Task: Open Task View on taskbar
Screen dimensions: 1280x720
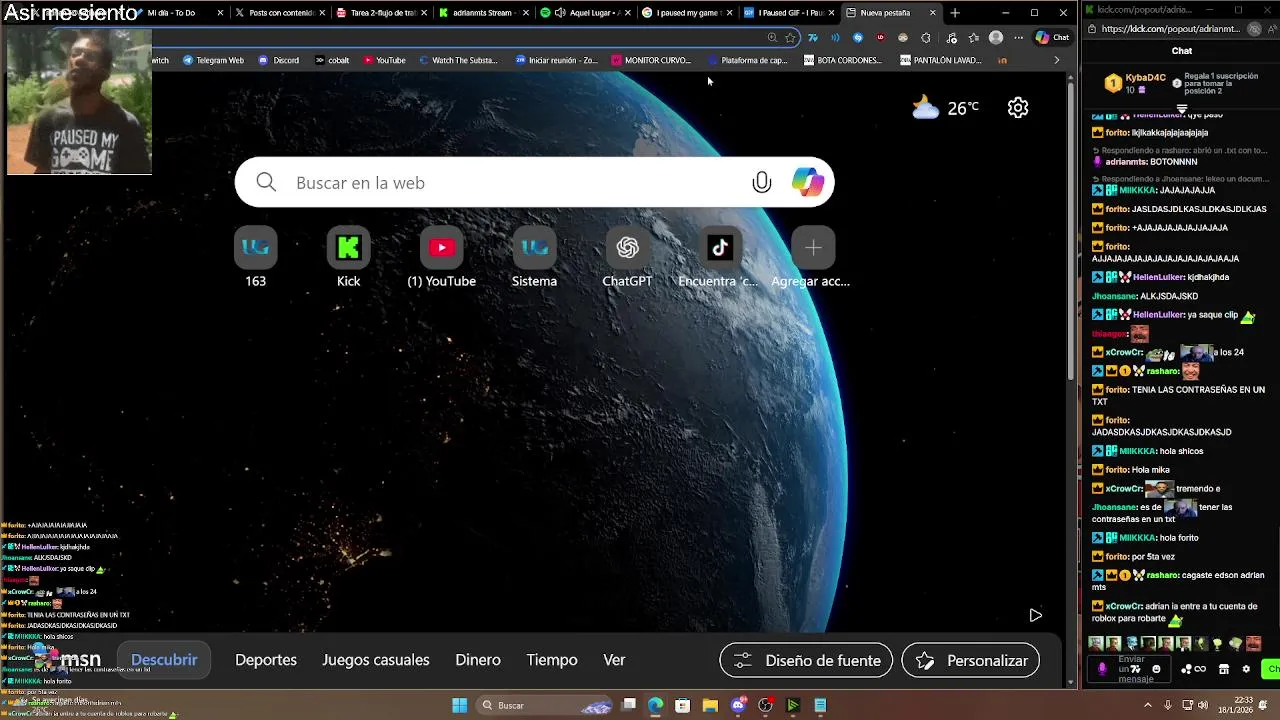Action: [x=629, y=705]
